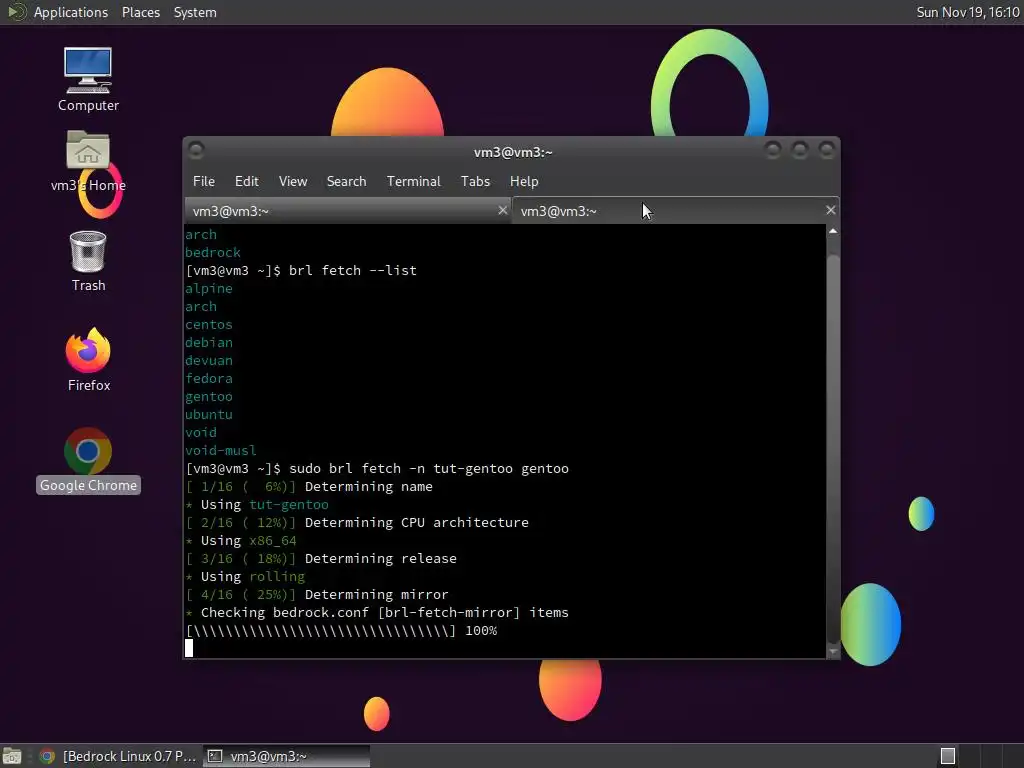
Task: Click the workspace switcher square in bottom panel
Action: pos(948,756)
